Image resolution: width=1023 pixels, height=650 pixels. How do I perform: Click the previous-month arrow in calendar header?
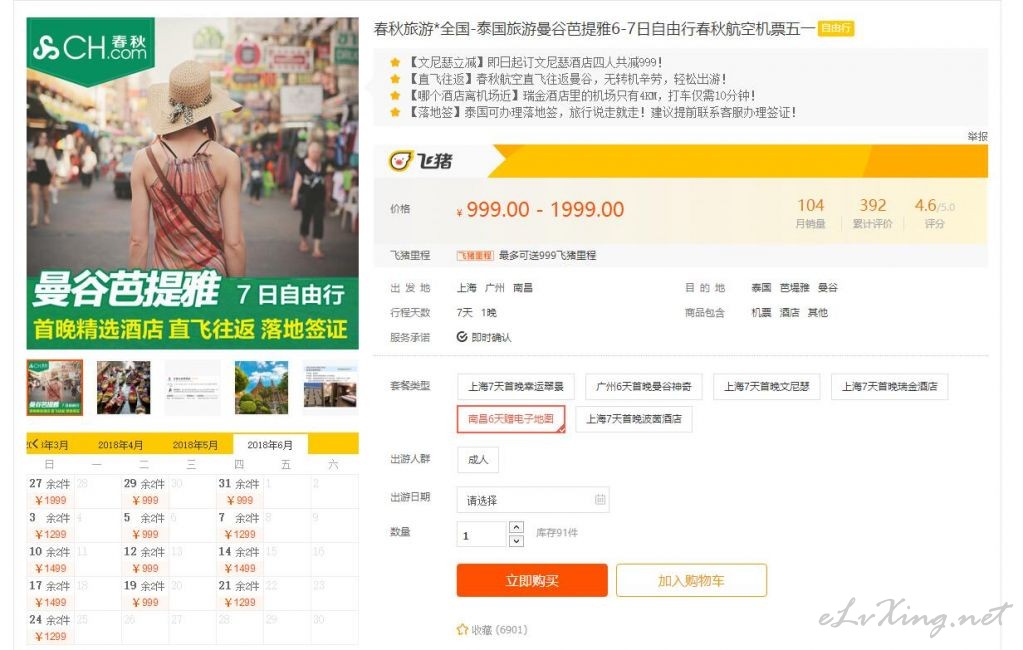[x=33, y=444]
